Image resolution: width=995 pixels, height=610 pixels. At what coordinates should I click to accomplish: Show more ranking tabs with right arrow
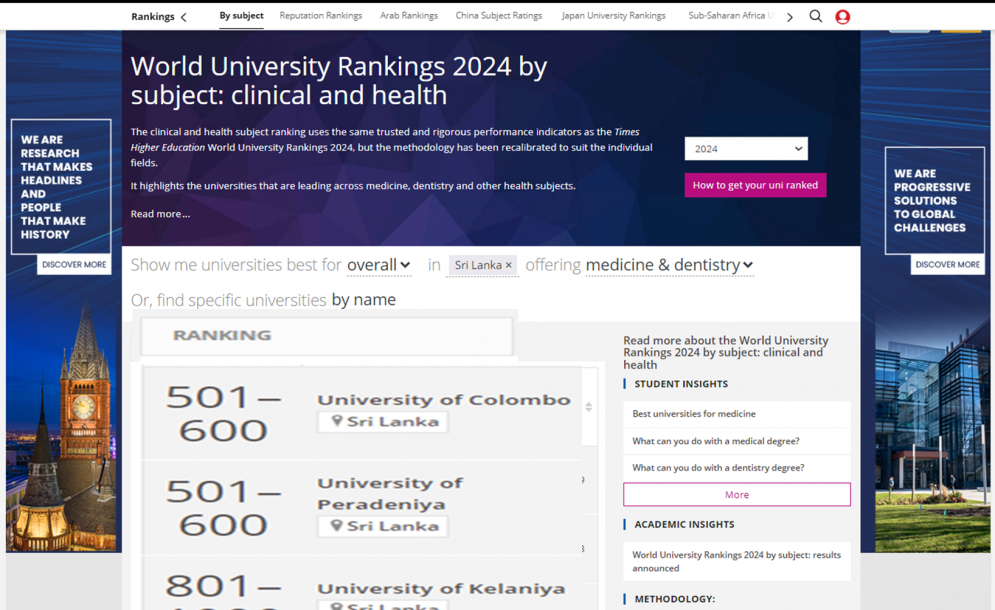pyautogui.click(x=790, y=17)
